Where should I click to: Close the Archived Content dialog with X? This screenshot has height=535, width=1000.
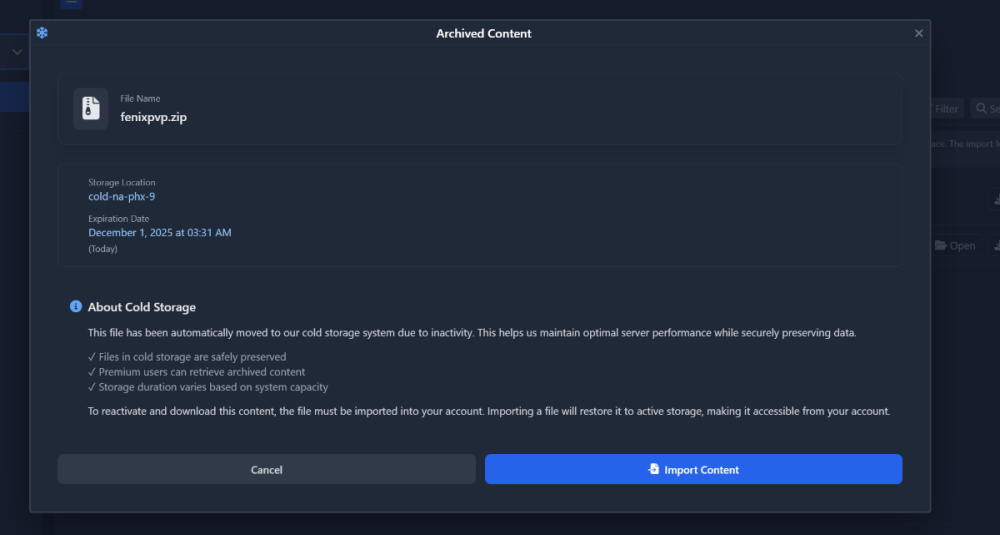pyautogui.click(x=919, y=33)
